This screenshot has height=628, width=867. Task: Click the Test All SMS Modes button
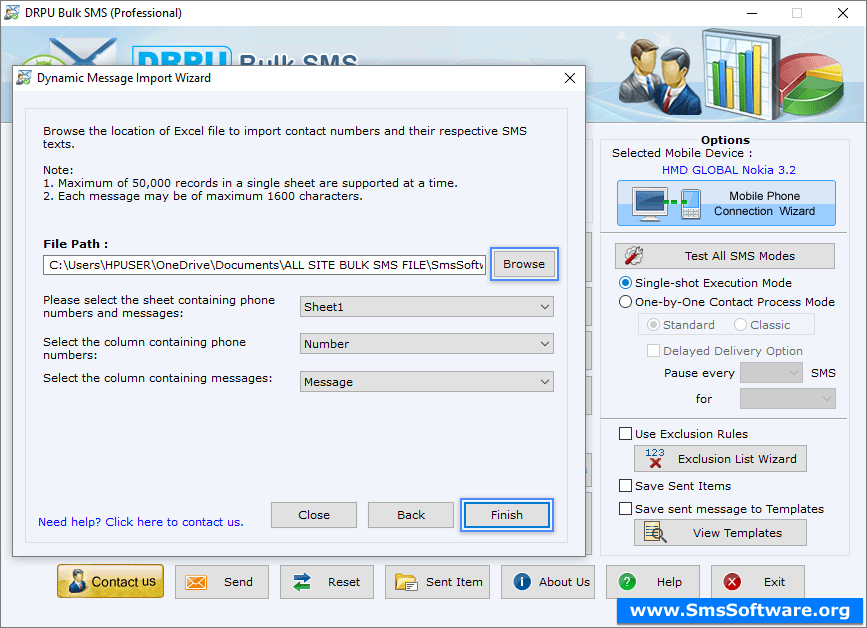pyautogui.click(x=725, y=256)
